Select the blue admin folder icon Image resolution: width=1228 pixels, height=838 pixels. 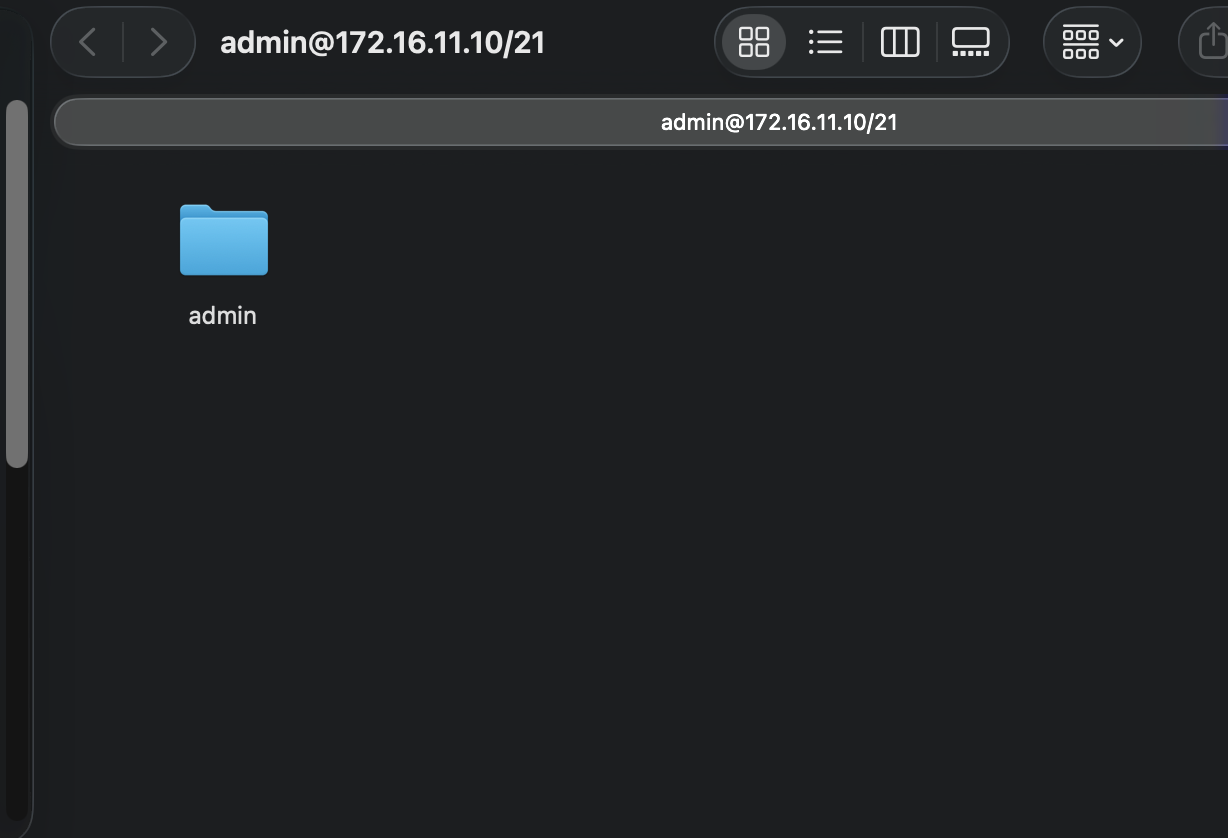tap(223, 240)
